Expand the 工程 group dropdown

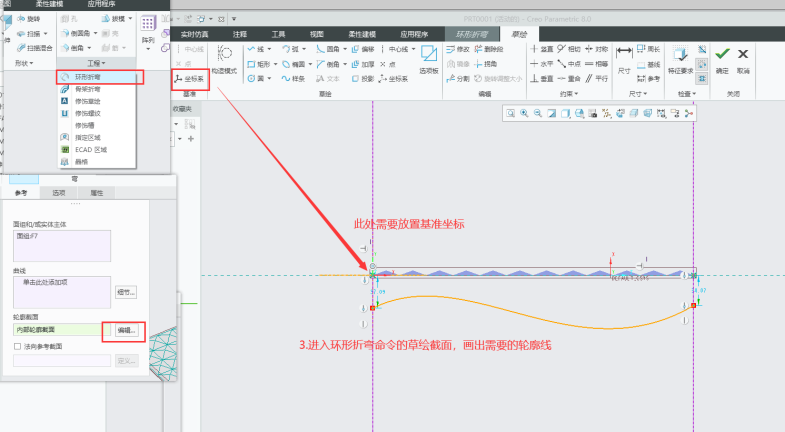tap(97, 63)
